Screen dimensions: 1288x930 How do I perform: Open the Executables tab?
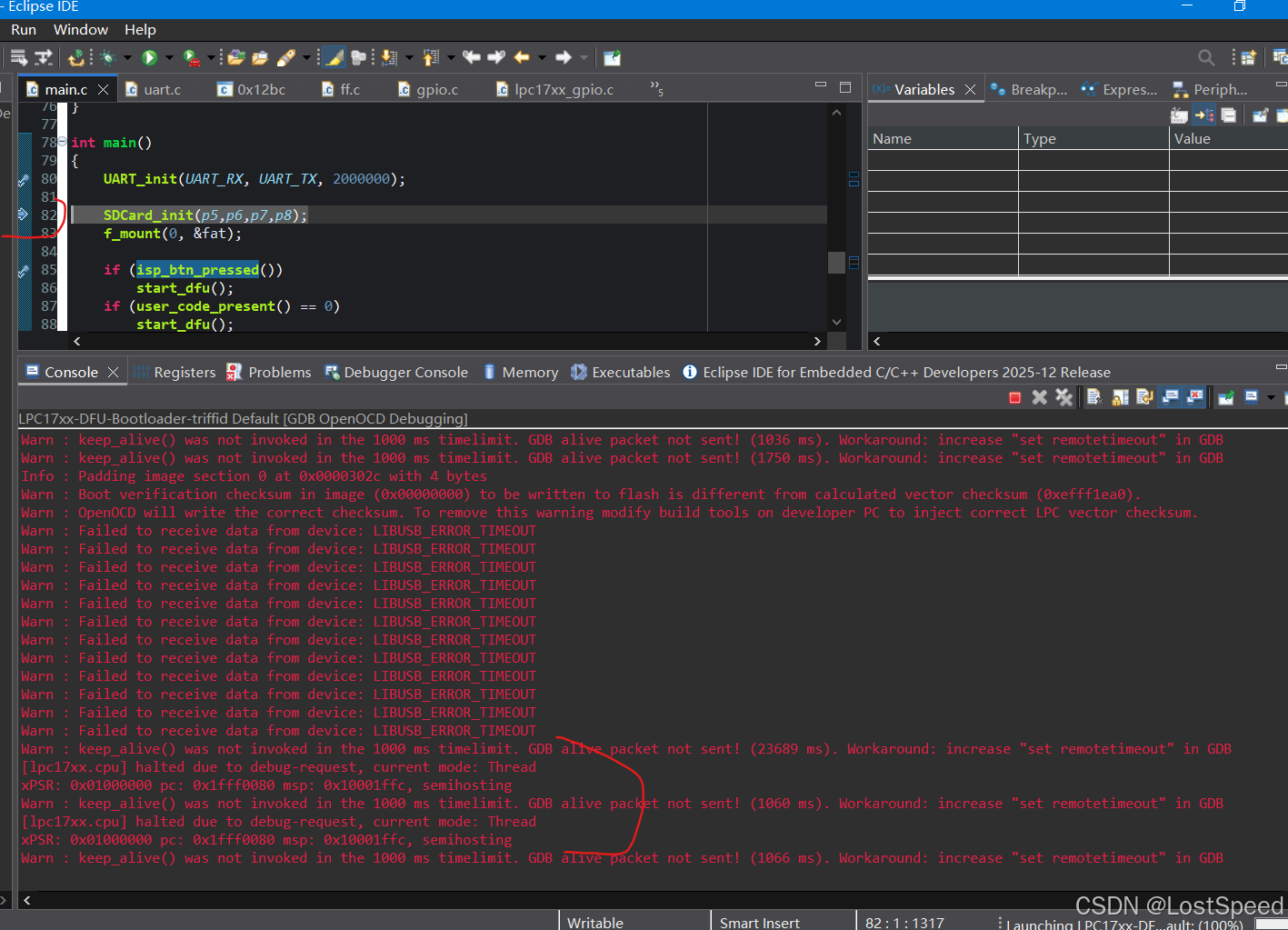[620, 372]
